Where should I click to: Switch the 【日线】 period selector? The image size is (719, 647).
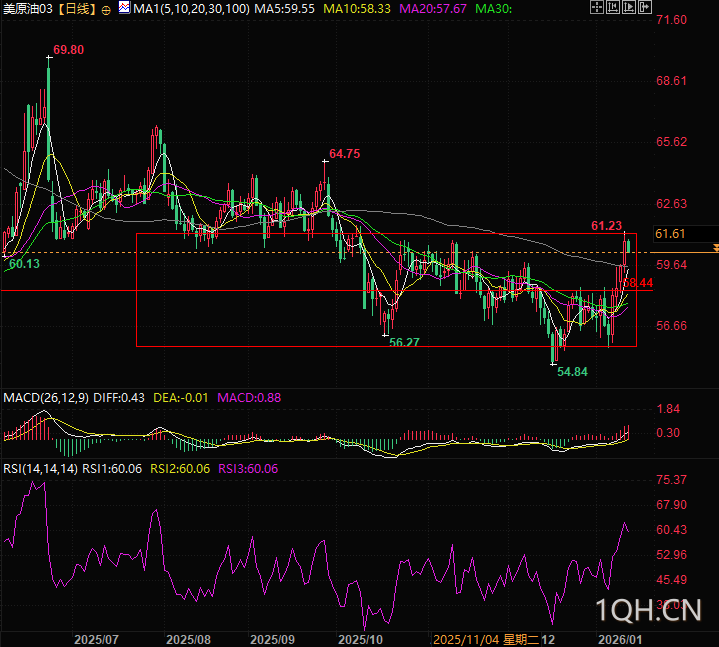[76, 9]
